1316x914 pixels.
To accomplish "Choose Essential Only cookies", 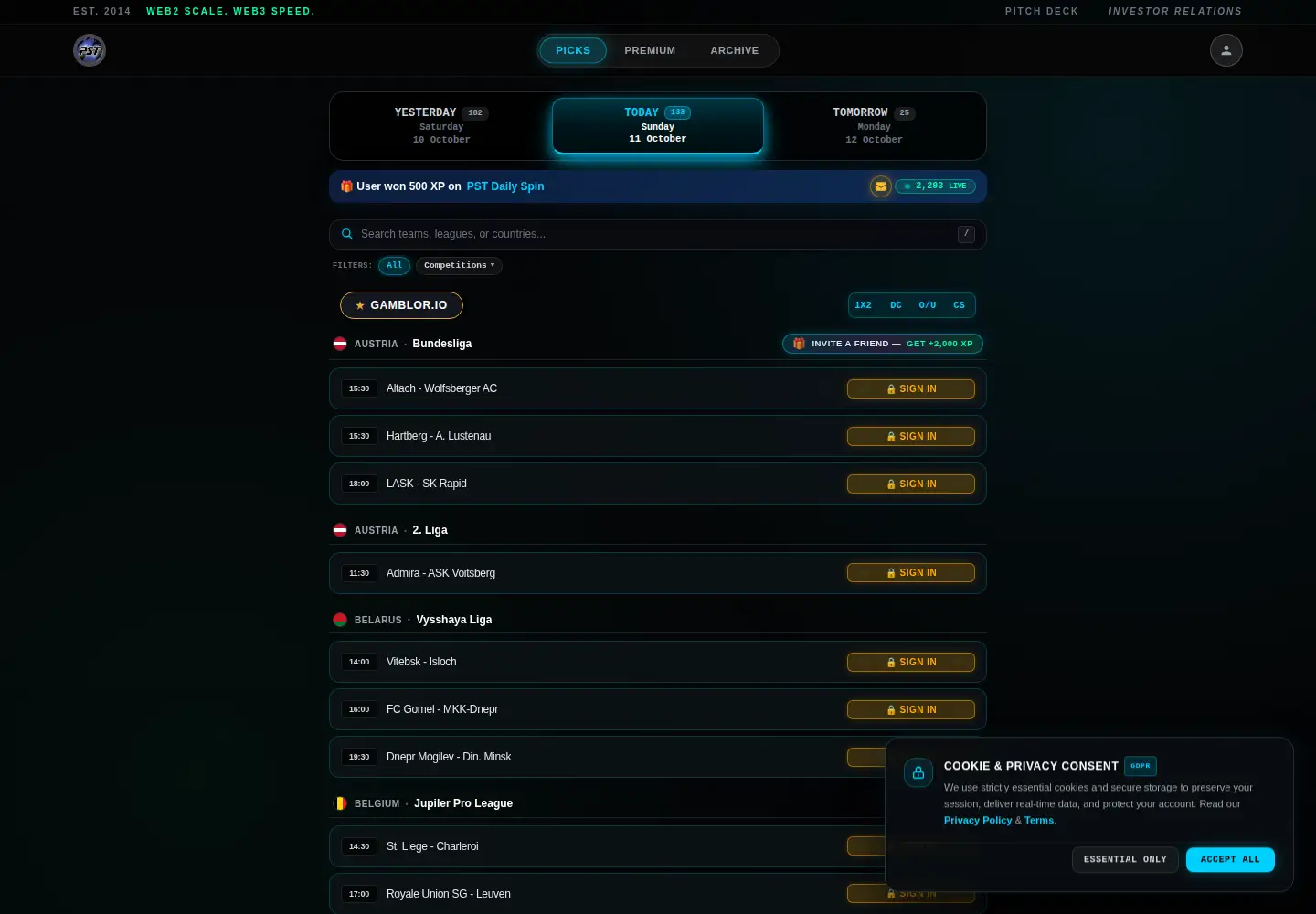I will click(1125, 860).
